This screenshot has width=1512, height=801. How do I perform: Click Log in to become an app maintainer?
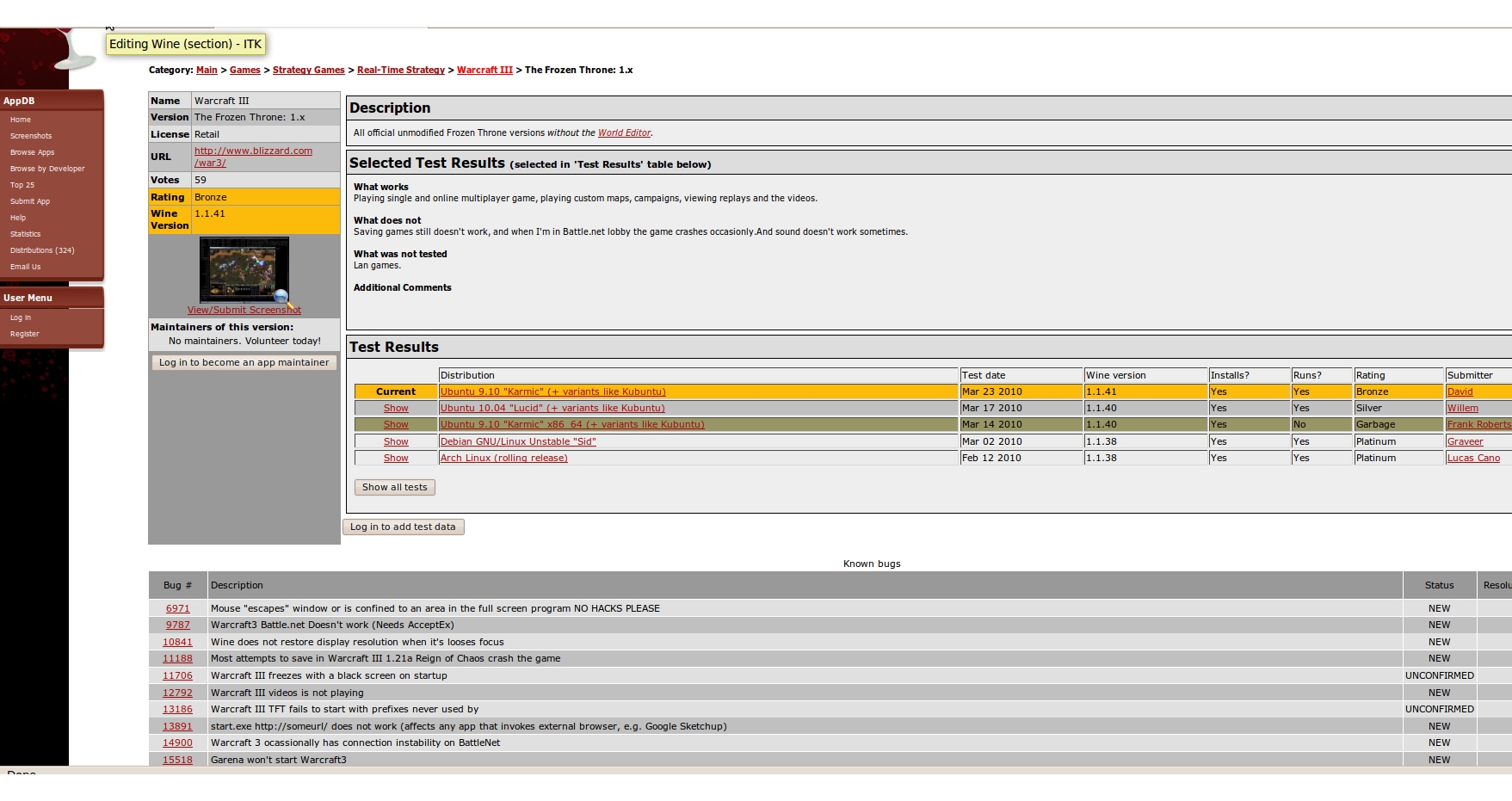(x=244, y=362)
